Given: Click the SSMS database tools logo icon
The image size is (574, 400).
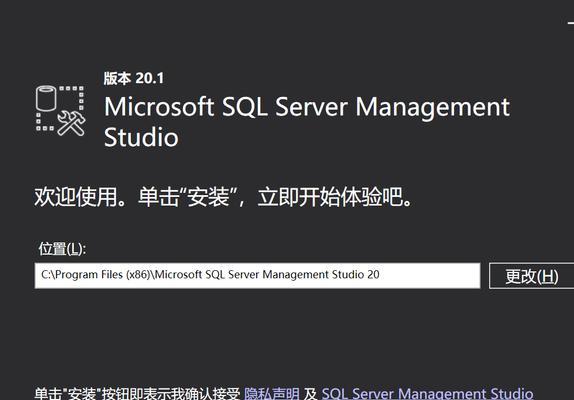Looking at the screenshot, I should pos(61,111).
